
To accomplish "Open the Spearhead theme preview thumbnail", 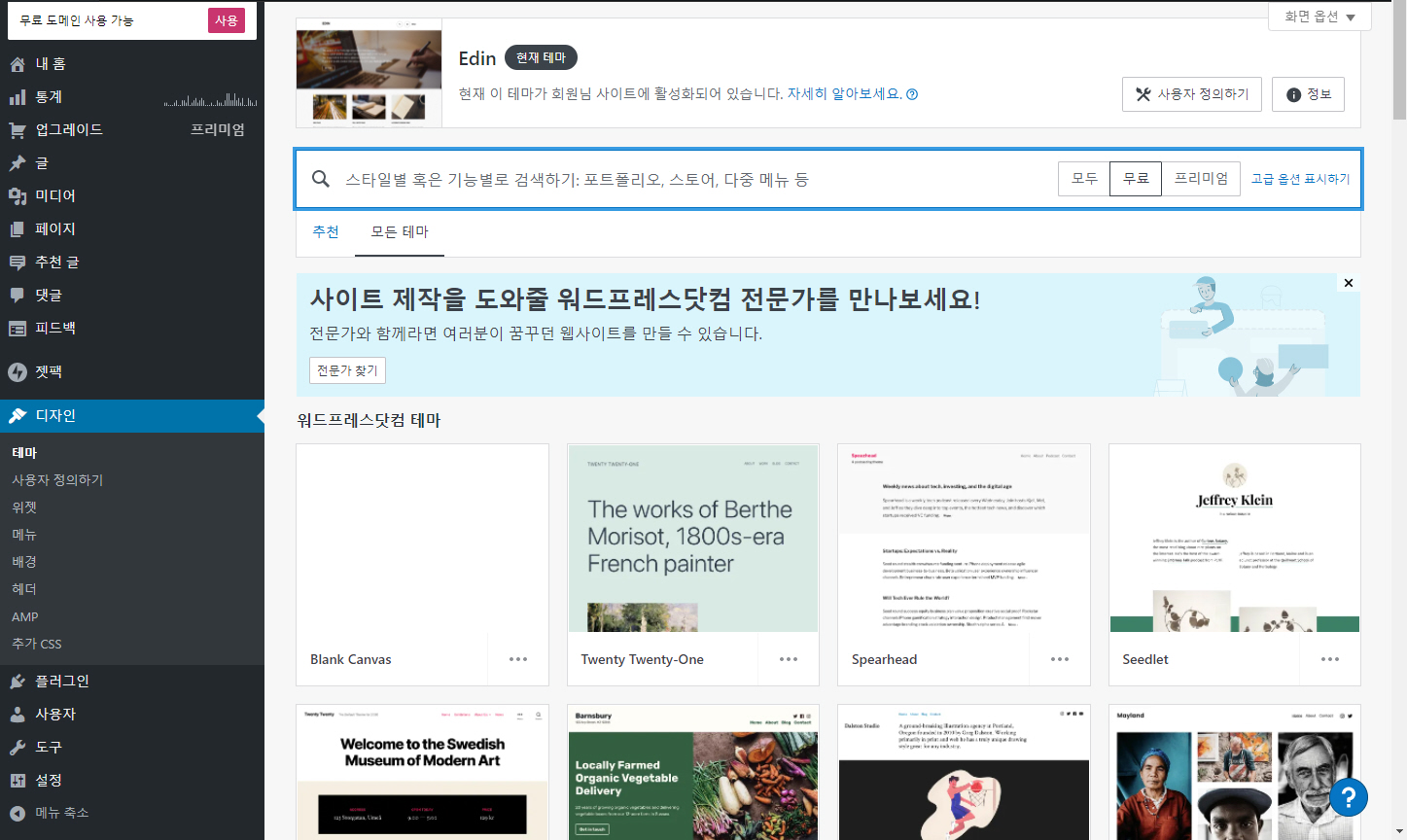I will [x=964, y=539].
